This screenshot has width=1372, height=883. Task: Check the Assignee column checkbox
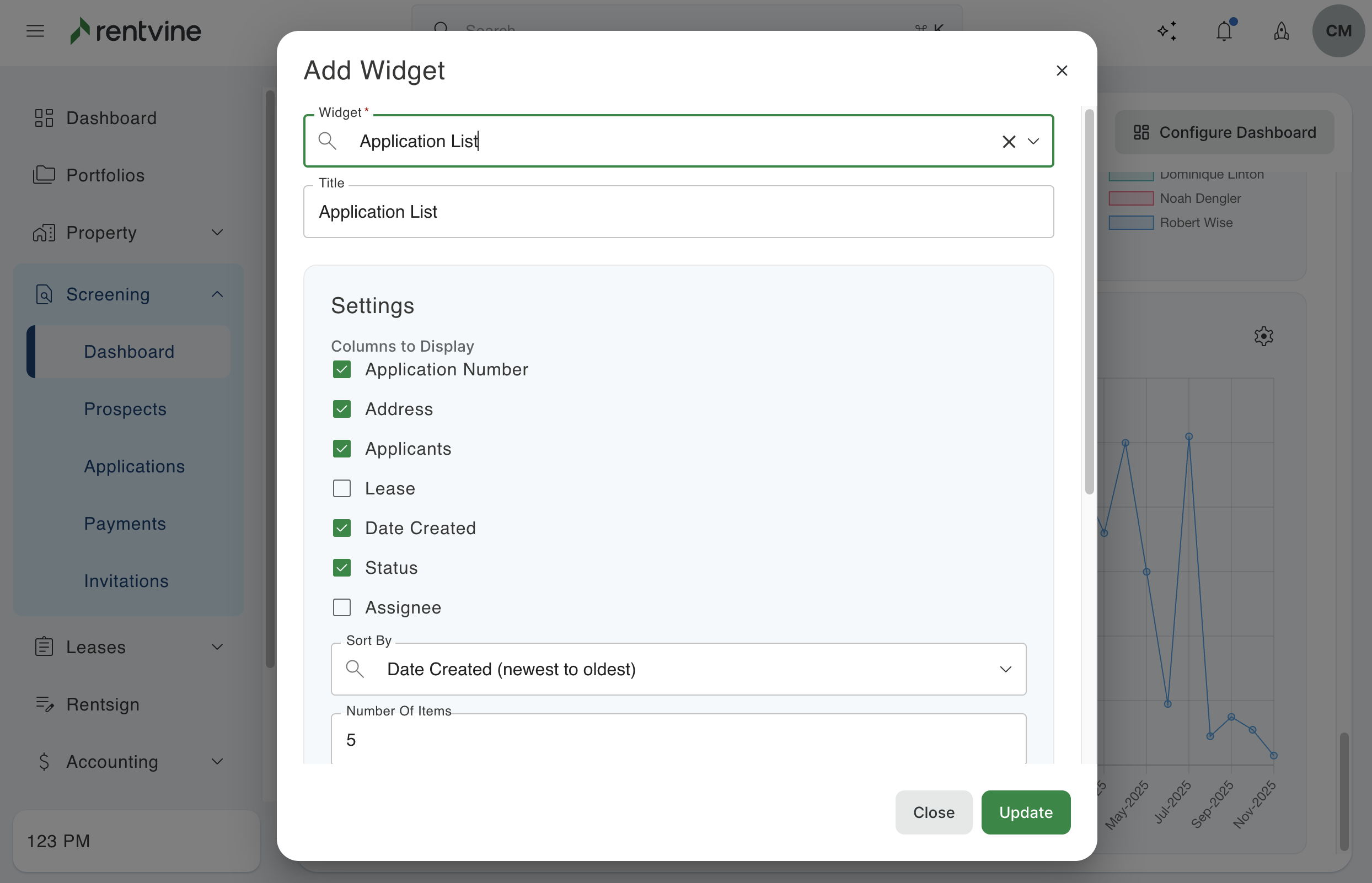pos(342,607)
